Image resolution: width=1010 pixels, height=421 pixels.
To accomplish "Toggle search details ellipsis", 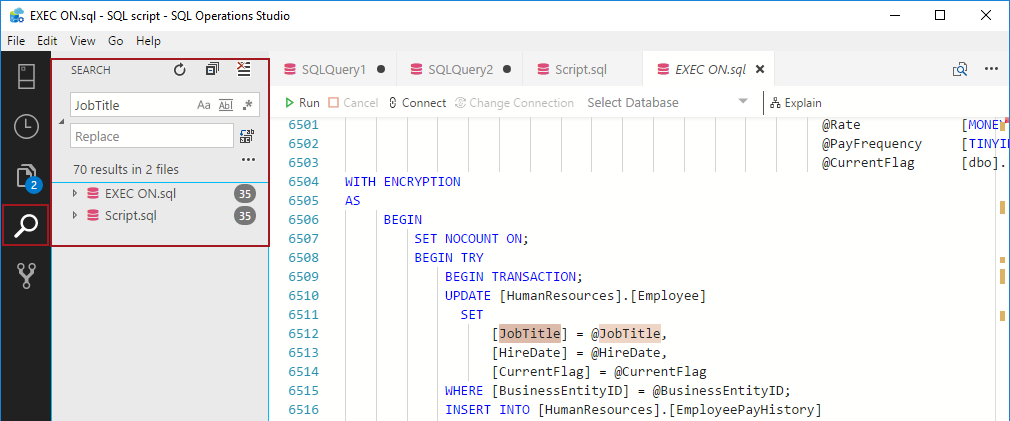I will 248,159.
